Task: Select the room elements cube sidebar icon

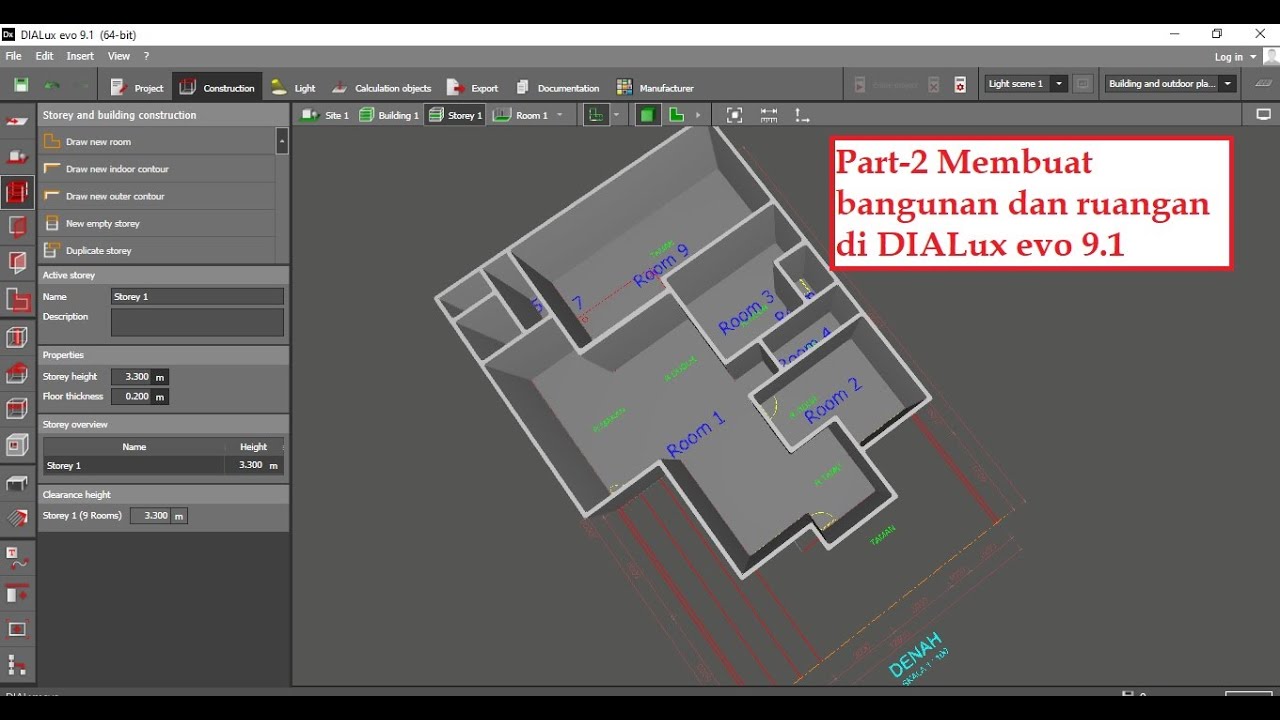Action: pyautogui.click(x=17, y=337)
